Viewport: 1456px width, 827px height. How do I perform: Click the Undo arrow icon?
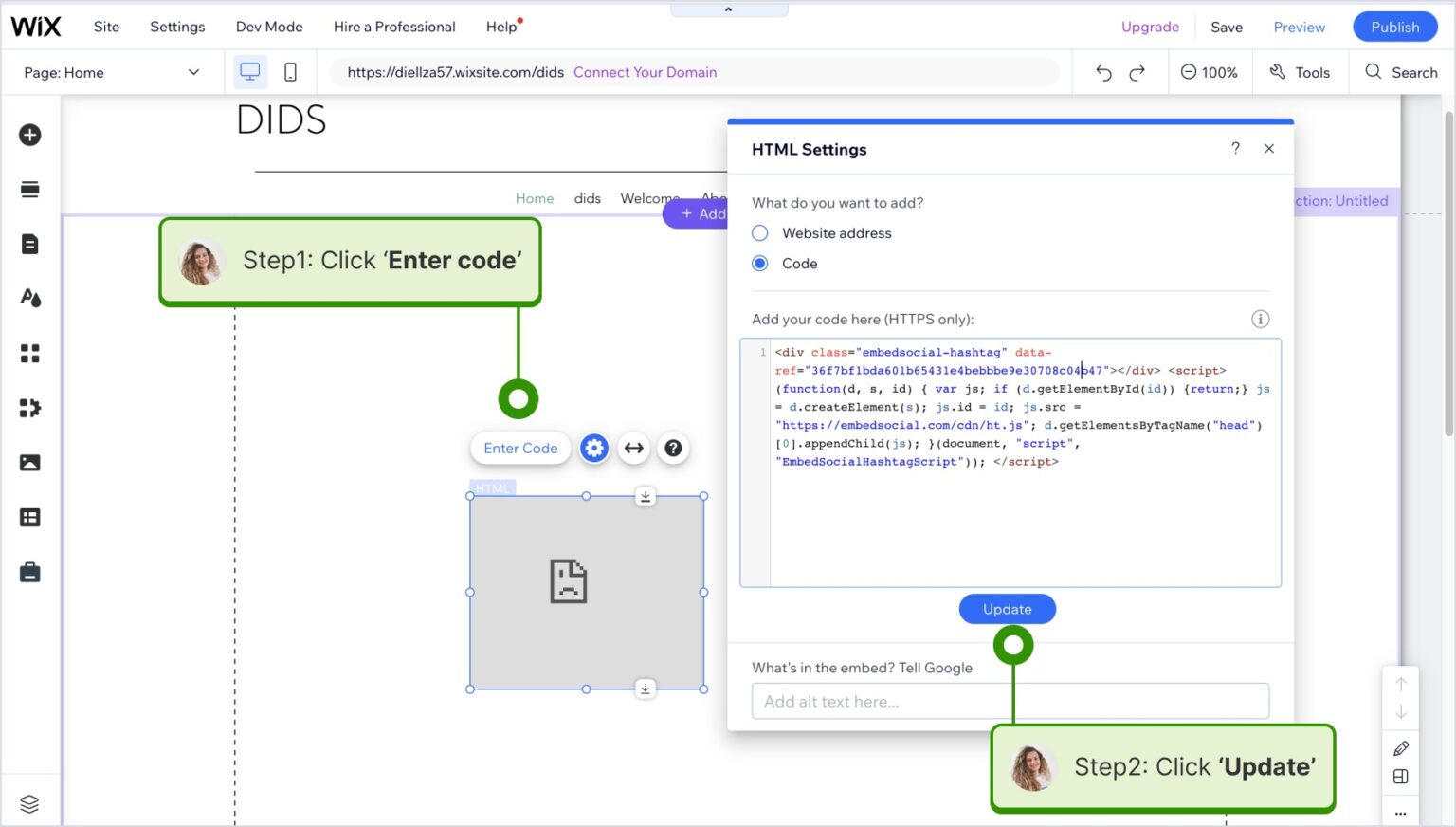(x=1103, y=73)
